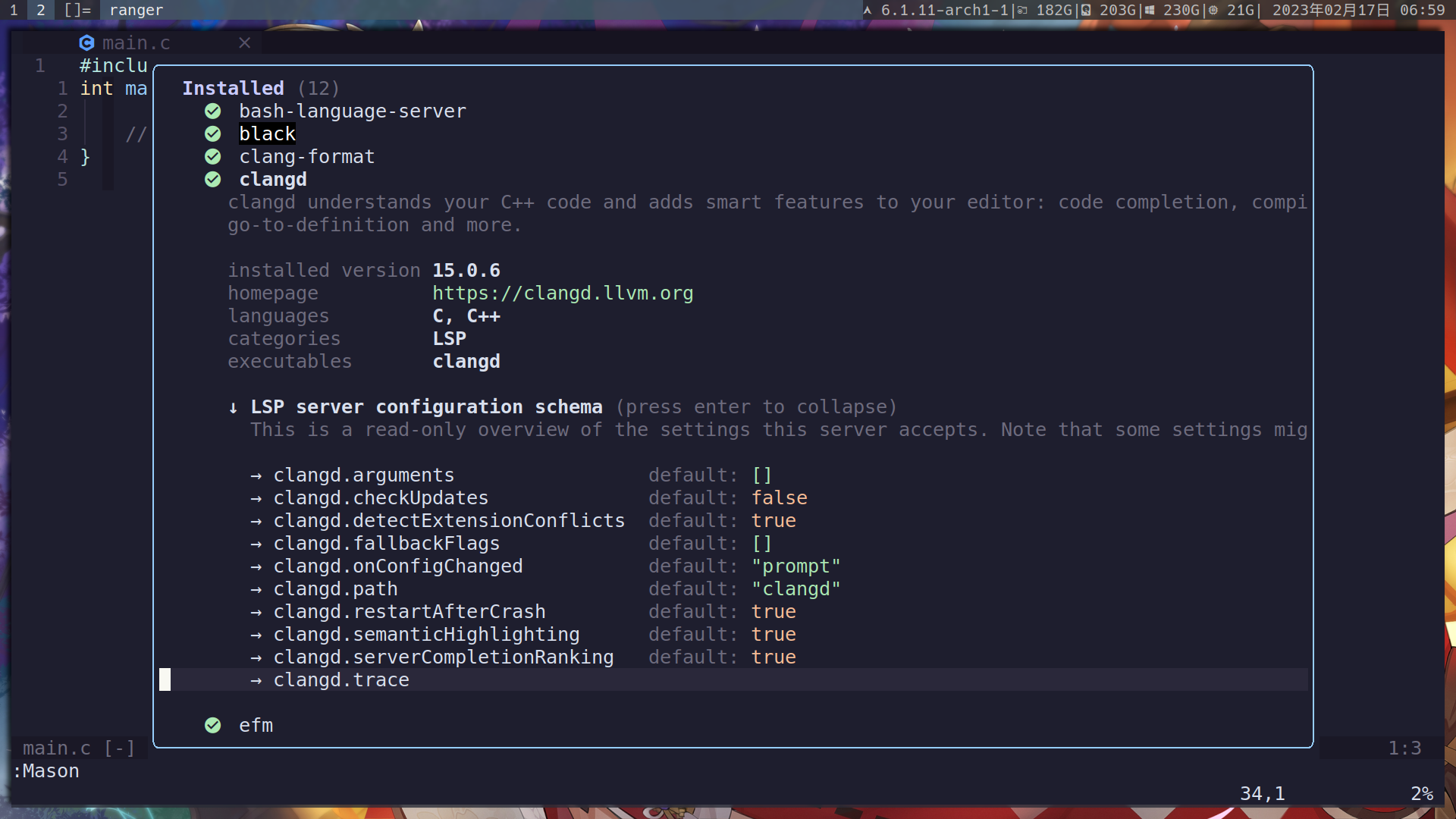Click the drive icon before 203G in status bar

1087,10
